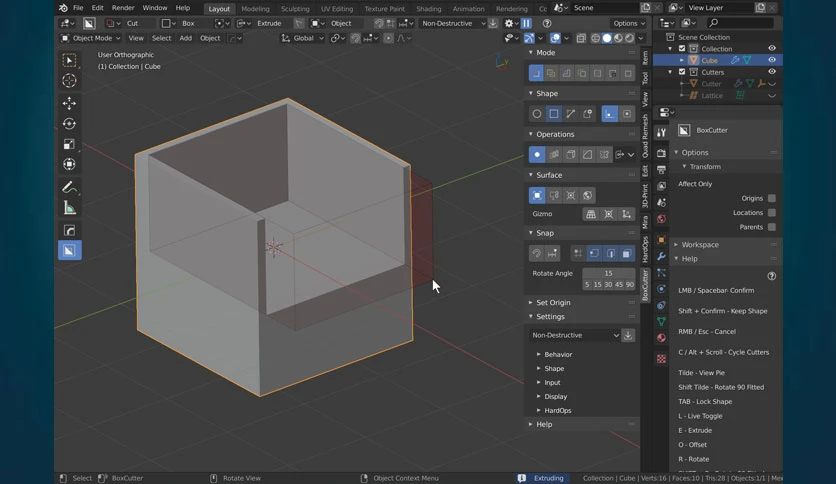
Task: Click the Gizmo grid icon
Action: (591, 214)
